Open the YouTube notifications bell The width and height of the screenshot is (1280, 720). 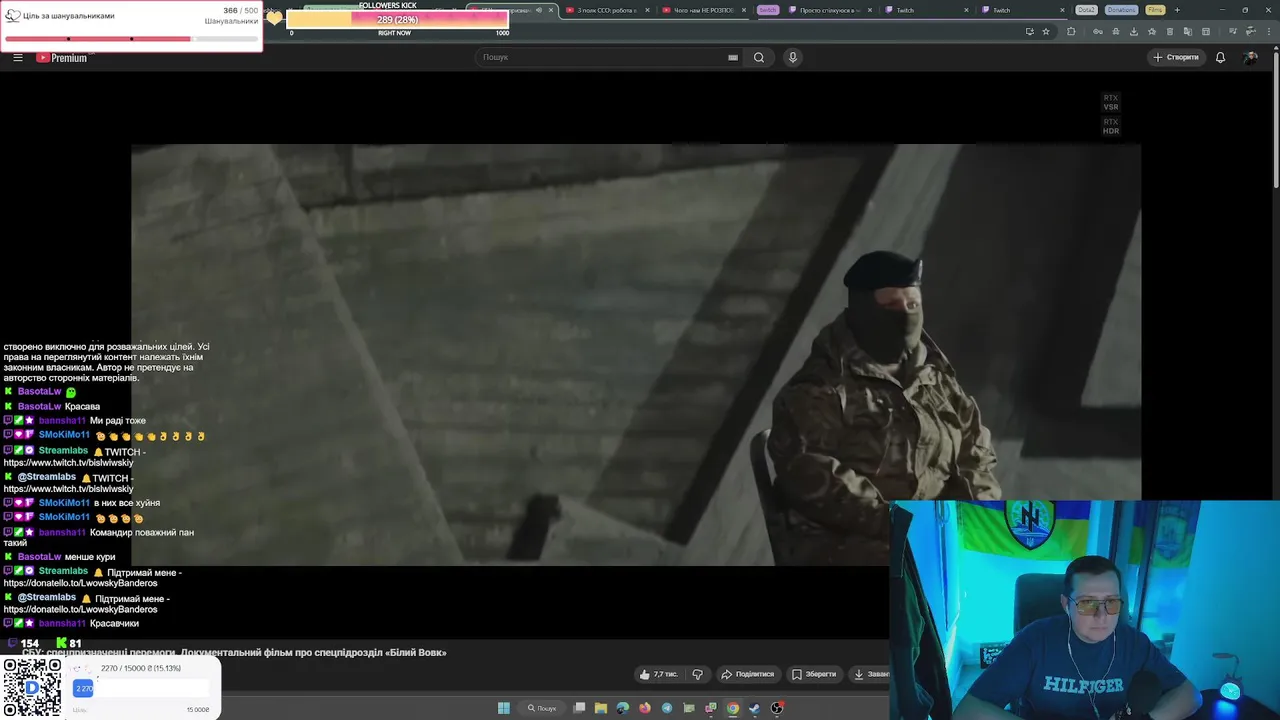(1220, 57)
